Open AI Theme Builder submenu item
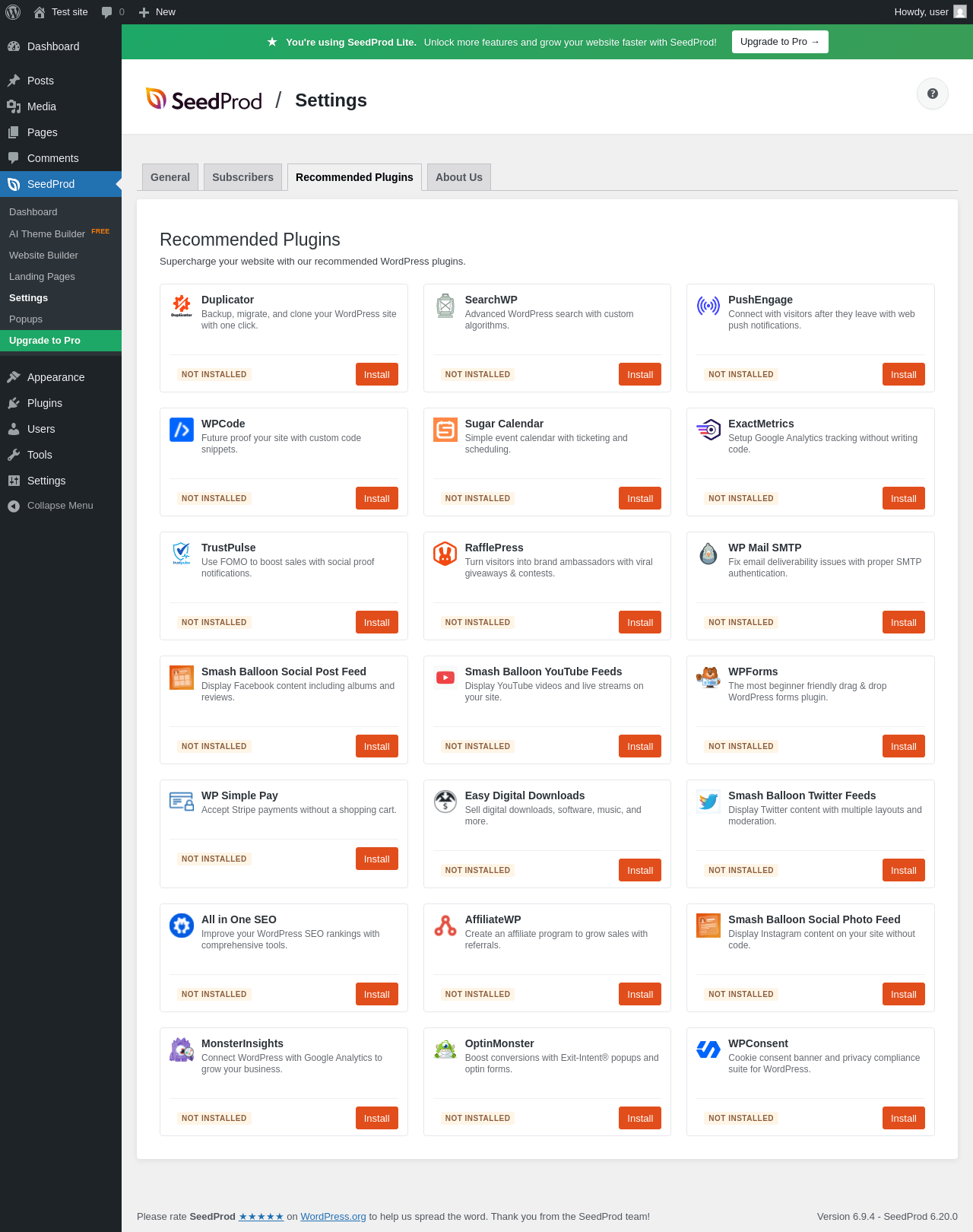This screenshot has height=1232, width=973. [x=61, y=233]
